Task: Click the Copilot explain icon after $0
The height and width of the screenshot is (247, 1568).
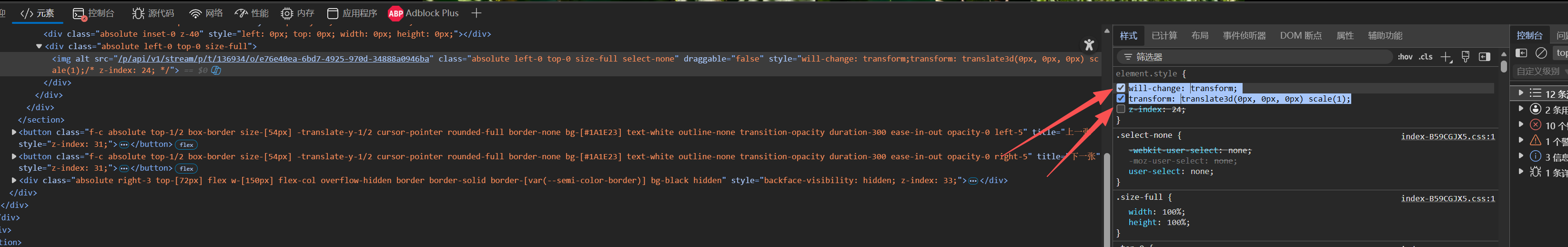Action: [216, 70]
